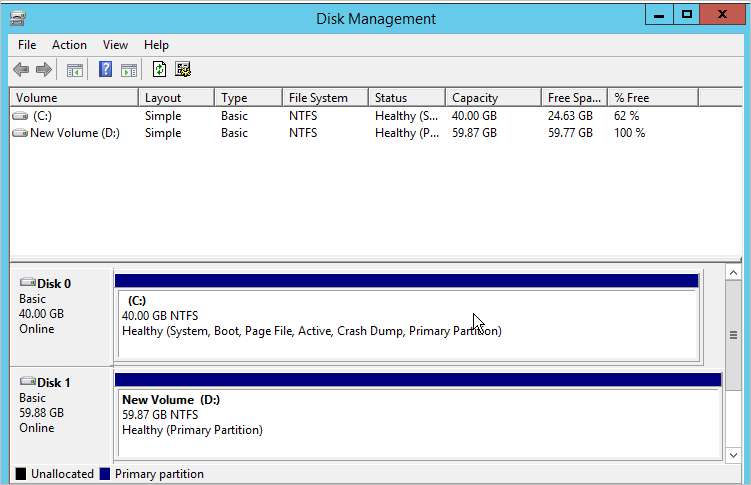Open the disk Settings toolbar icon
The height and width of the screenshot is (485, 751).
[182, 69]
